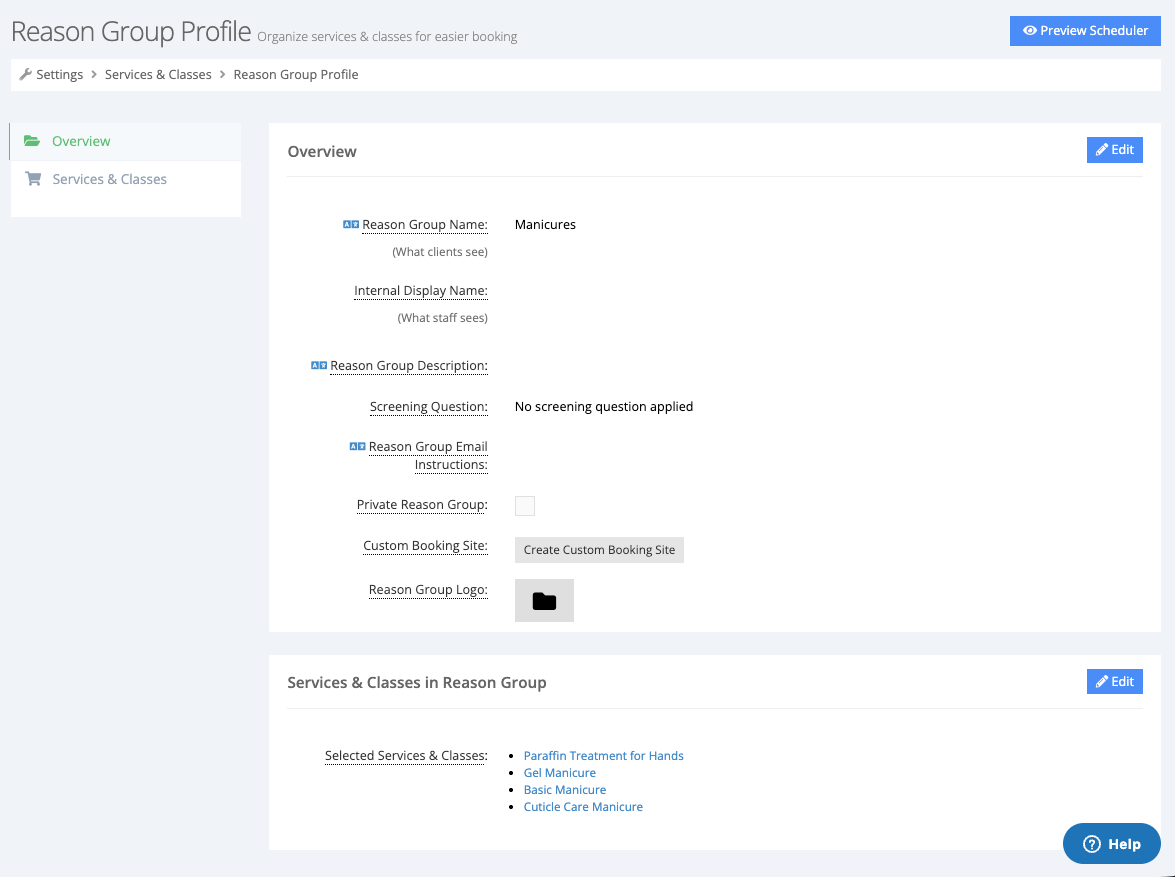This screenshot has height=877, width=1175.
Task: Click the Manicures name value
Action: 545,225
